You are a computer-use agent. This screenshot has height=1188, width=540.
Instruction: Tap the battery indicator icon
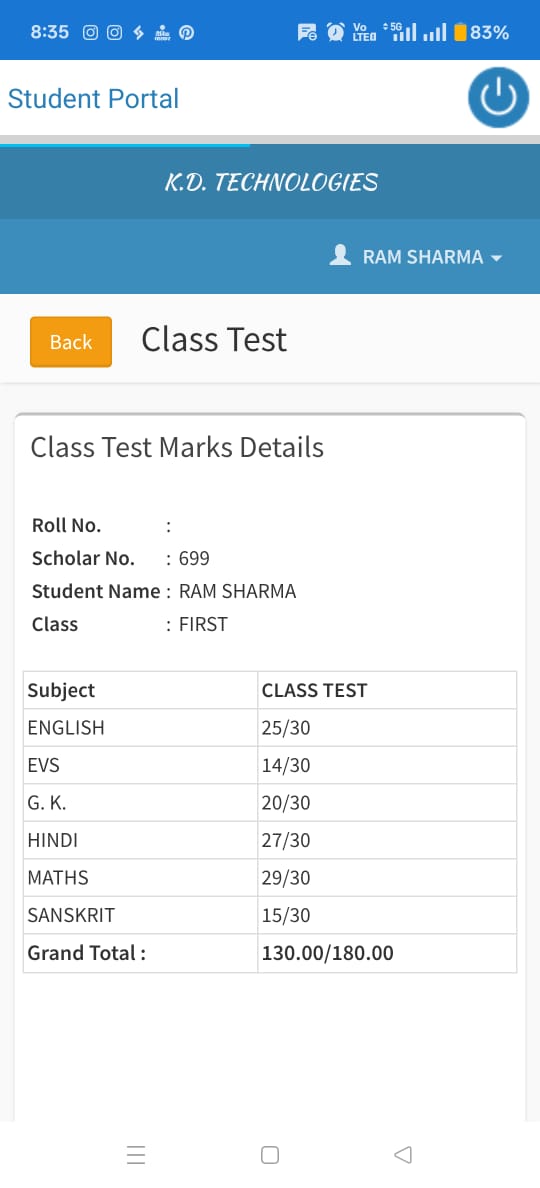460,33
